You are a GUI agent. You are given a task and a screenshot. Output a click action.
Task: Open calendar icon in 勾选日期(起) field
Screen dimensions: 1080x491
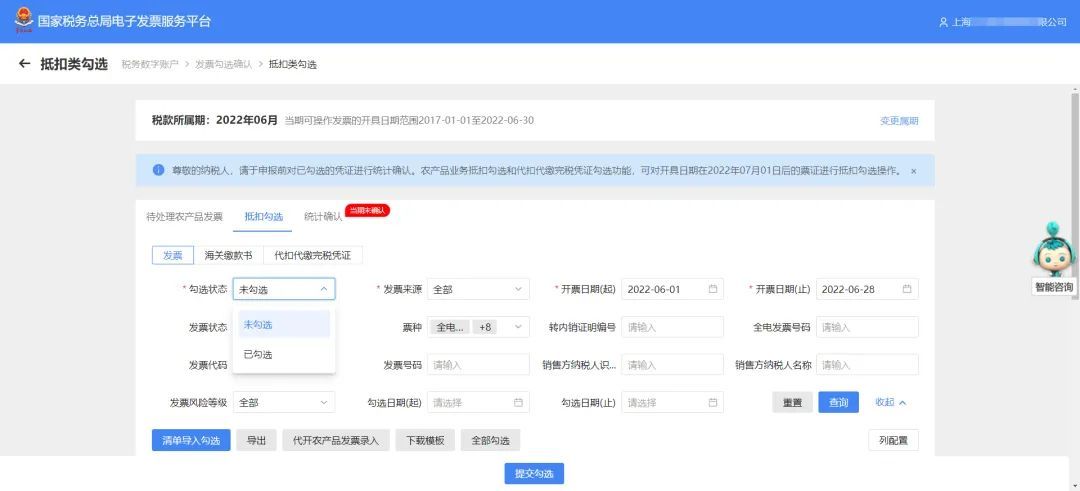(518, 402)
